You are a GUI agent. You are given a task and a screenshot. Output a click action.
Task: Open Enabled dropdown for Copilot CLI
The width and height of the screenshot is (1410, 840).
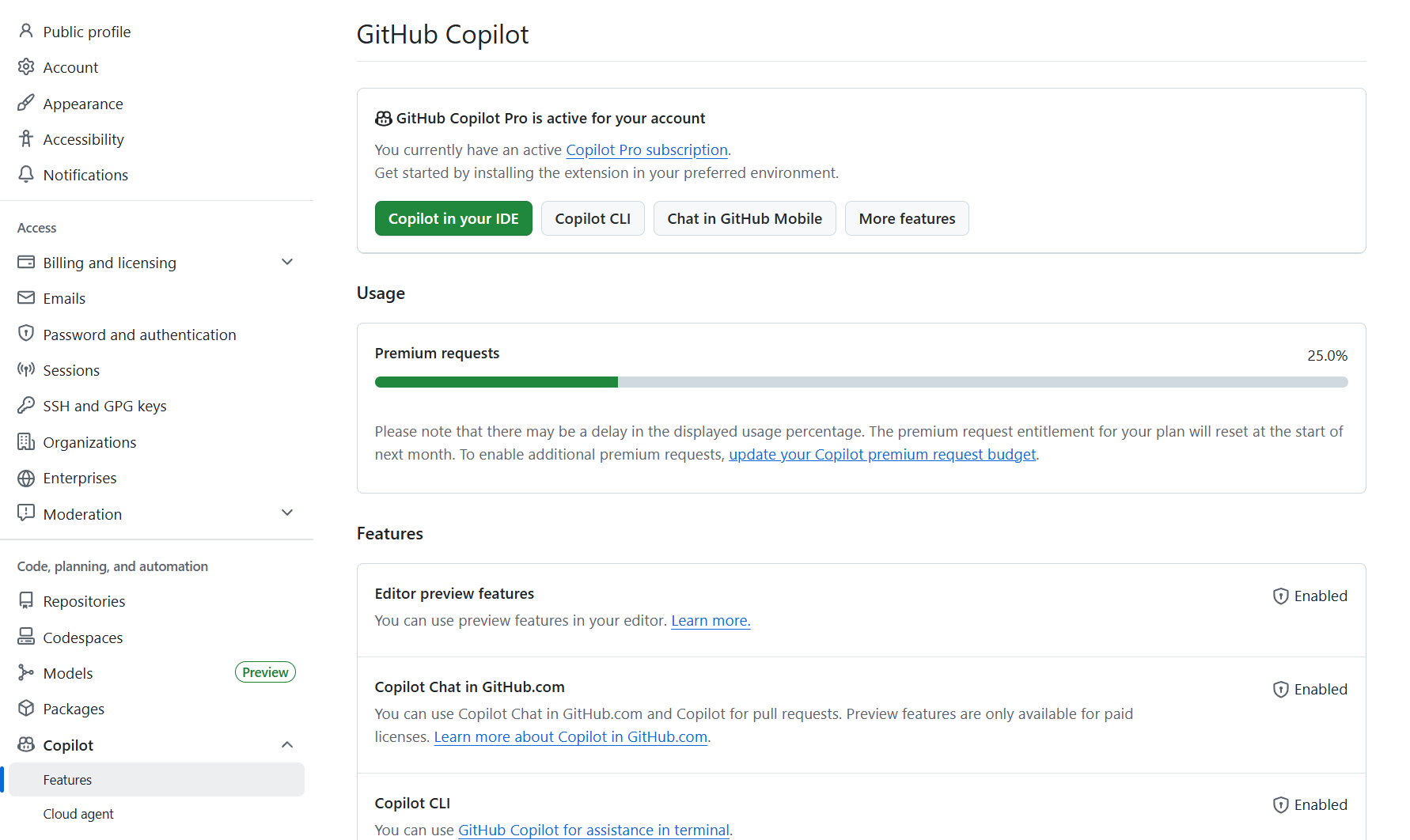coord(1310,805)
